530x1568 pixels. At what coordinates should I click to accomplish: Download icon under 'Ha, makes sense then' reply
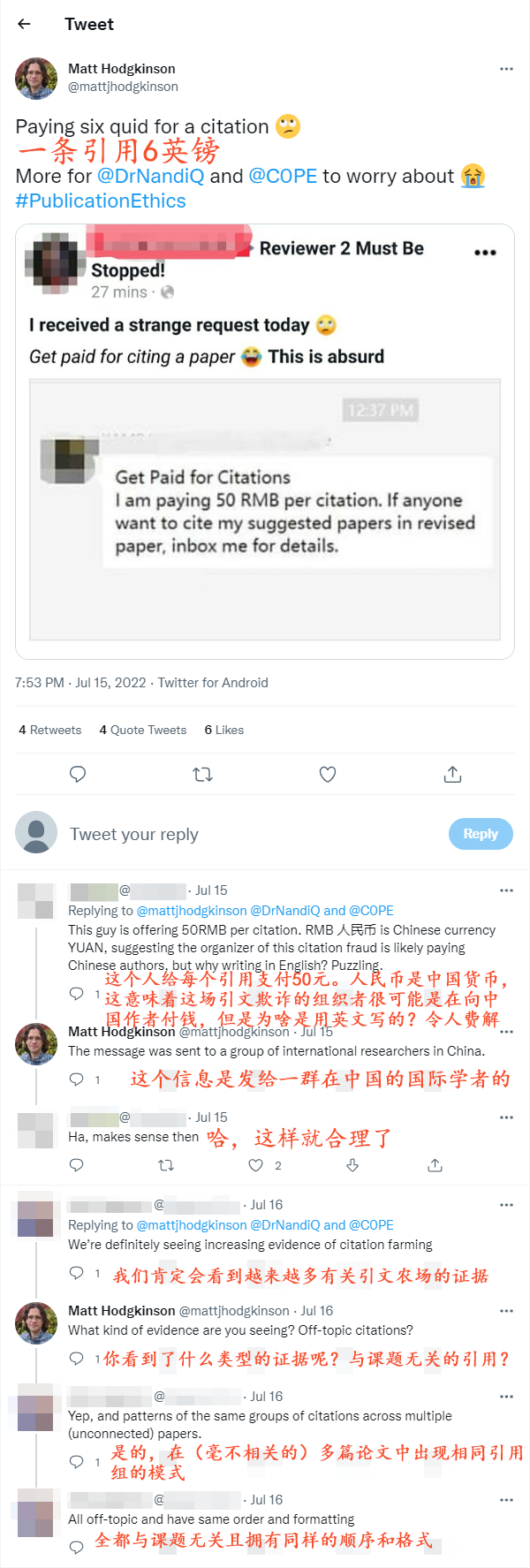click(352, 1165)
